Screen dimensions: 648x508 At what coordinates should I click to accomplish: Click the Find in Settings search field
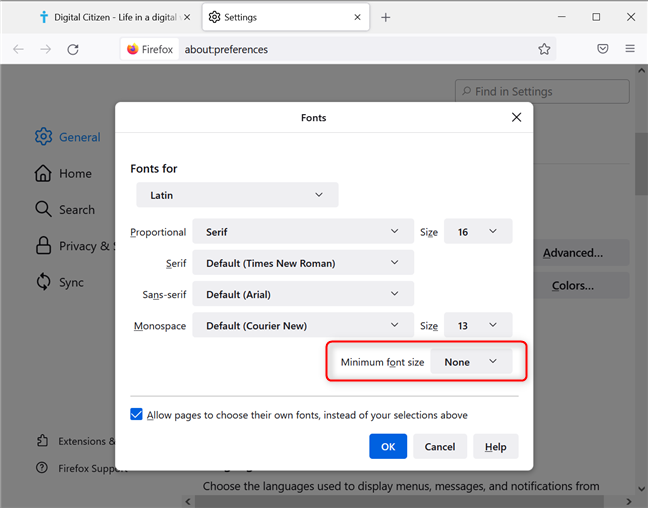[542, 91]
